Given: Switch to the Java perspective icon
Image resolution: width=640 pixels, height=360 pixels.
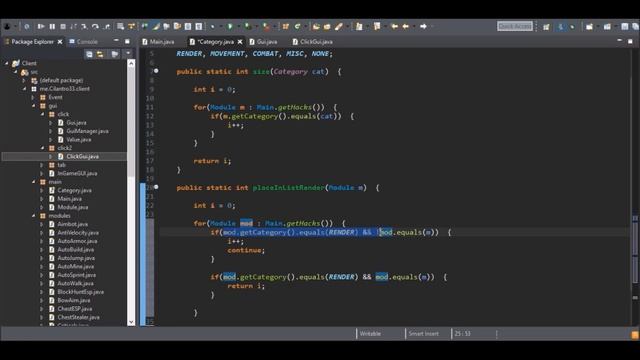Looking at the screenshot, I should pos(561,27).
